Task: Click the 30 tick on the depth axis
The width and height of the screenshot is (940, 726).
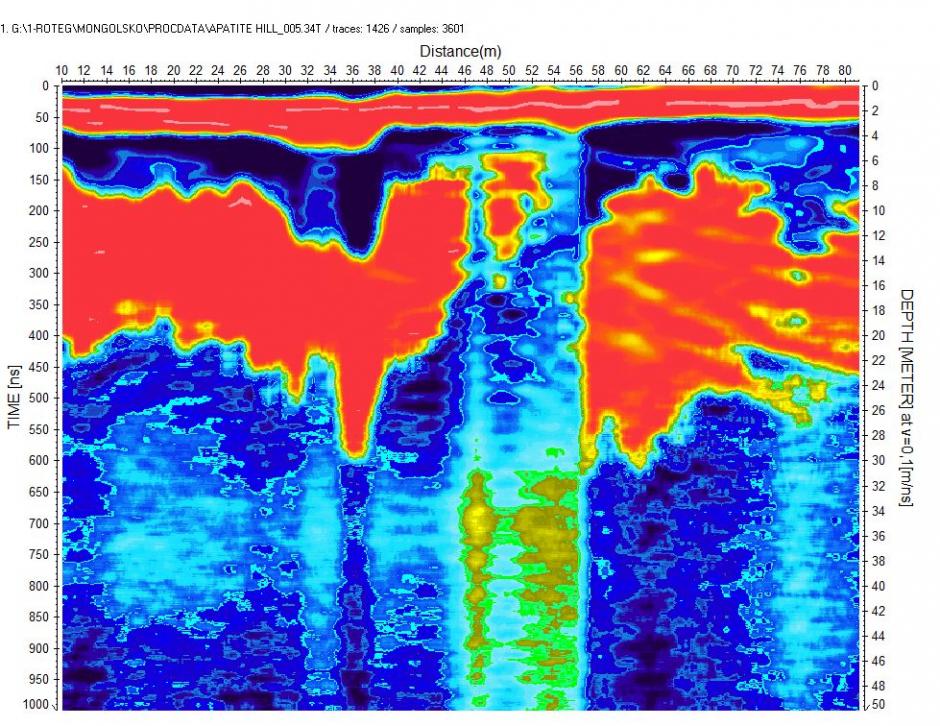Action: (x=875, y=461)
